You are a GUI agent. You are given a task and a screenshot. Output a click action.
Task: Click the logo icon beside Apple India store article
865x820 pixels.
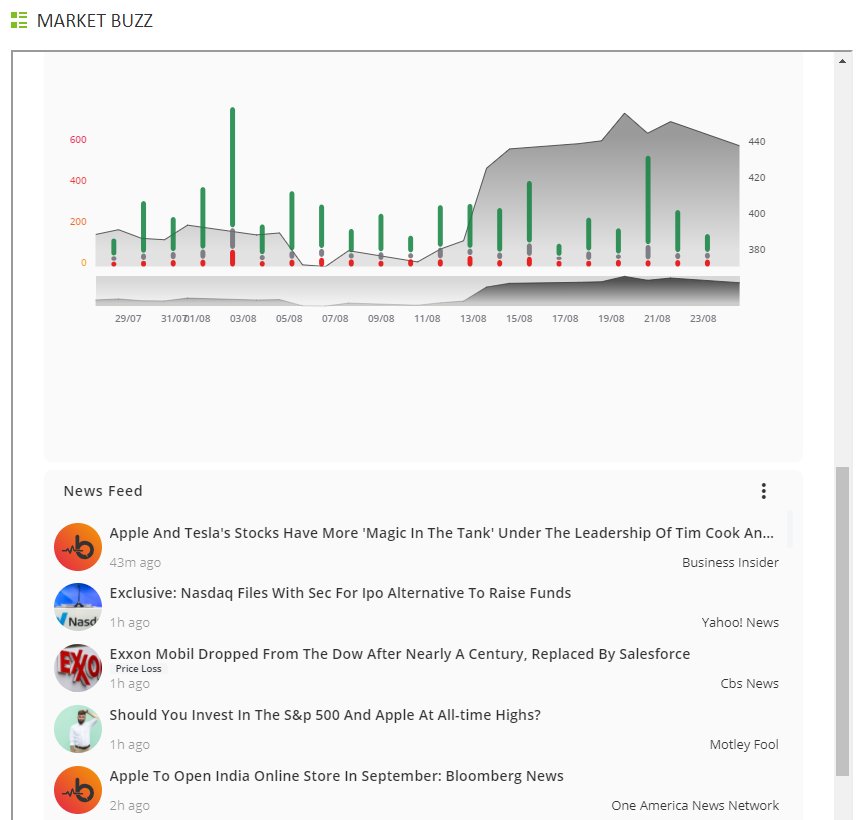tap(78, 790)
